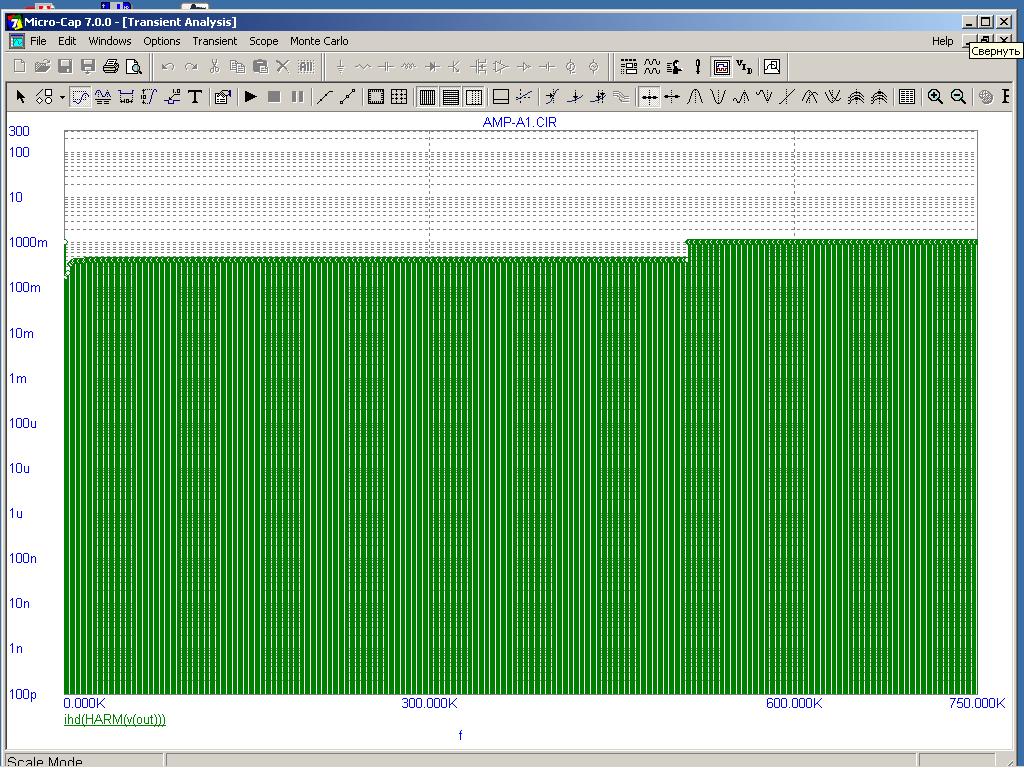Toggle the active oscilloscope plot icon
1024x768 pixels.
coord(722,66)
